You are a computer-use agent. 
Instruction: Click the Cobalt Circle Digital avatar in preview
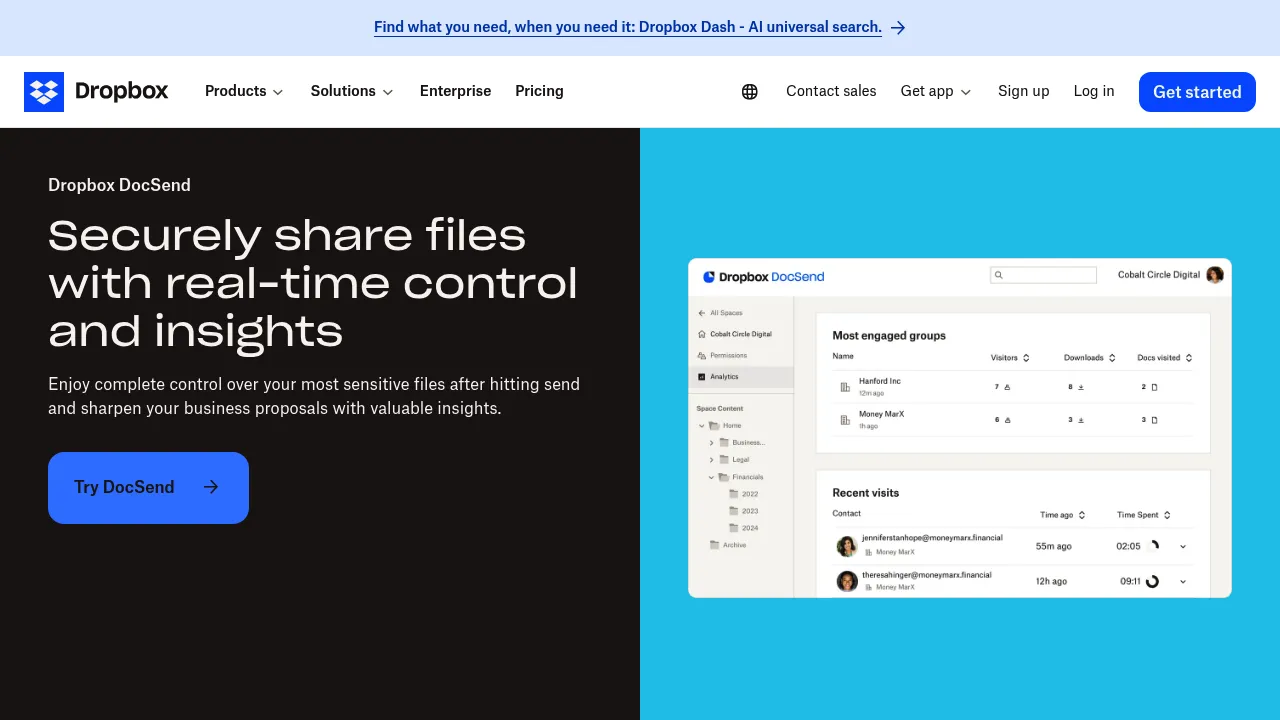1215,275
